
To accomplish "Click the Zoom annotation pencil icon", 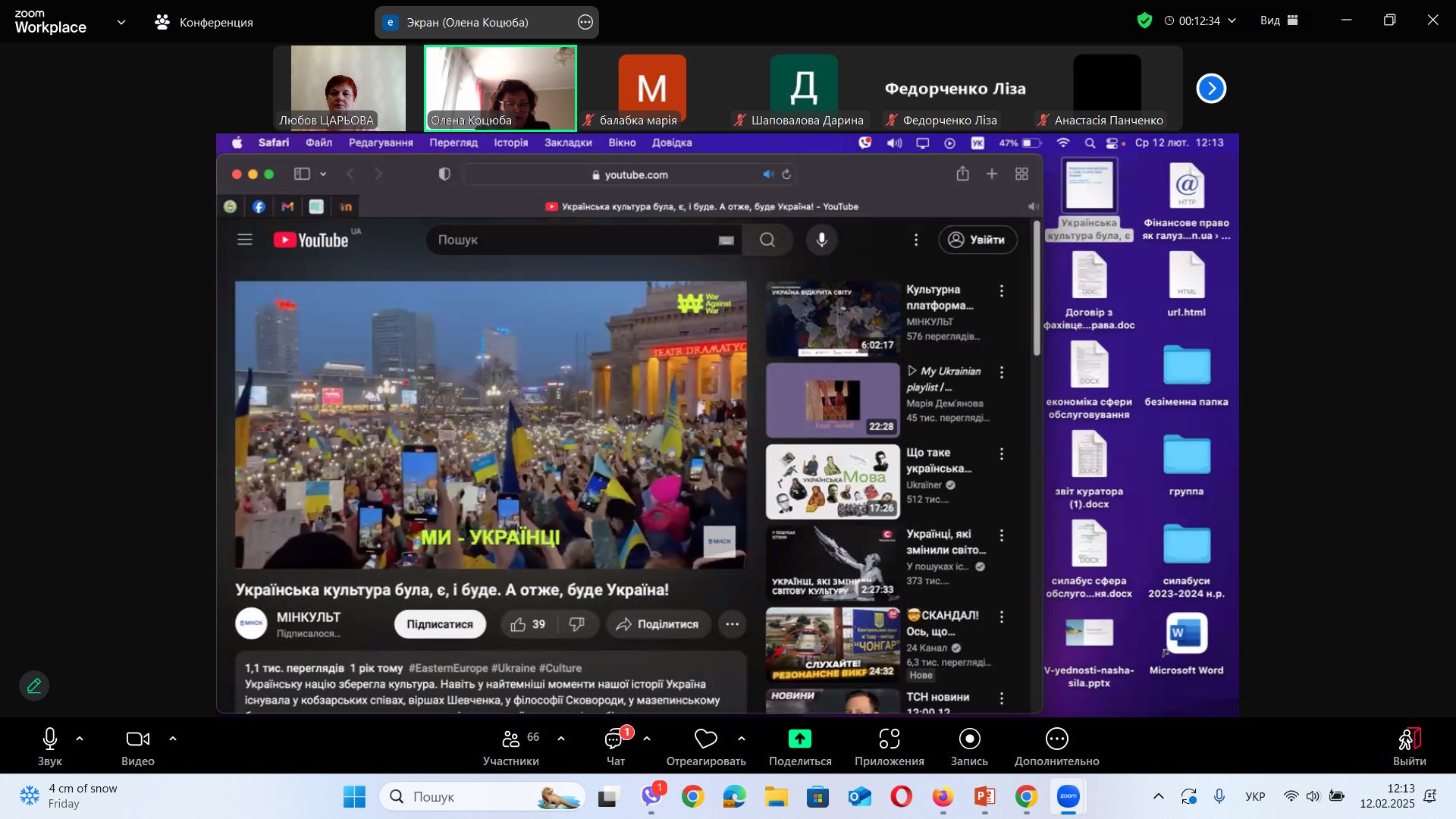I will pos(34,686).
